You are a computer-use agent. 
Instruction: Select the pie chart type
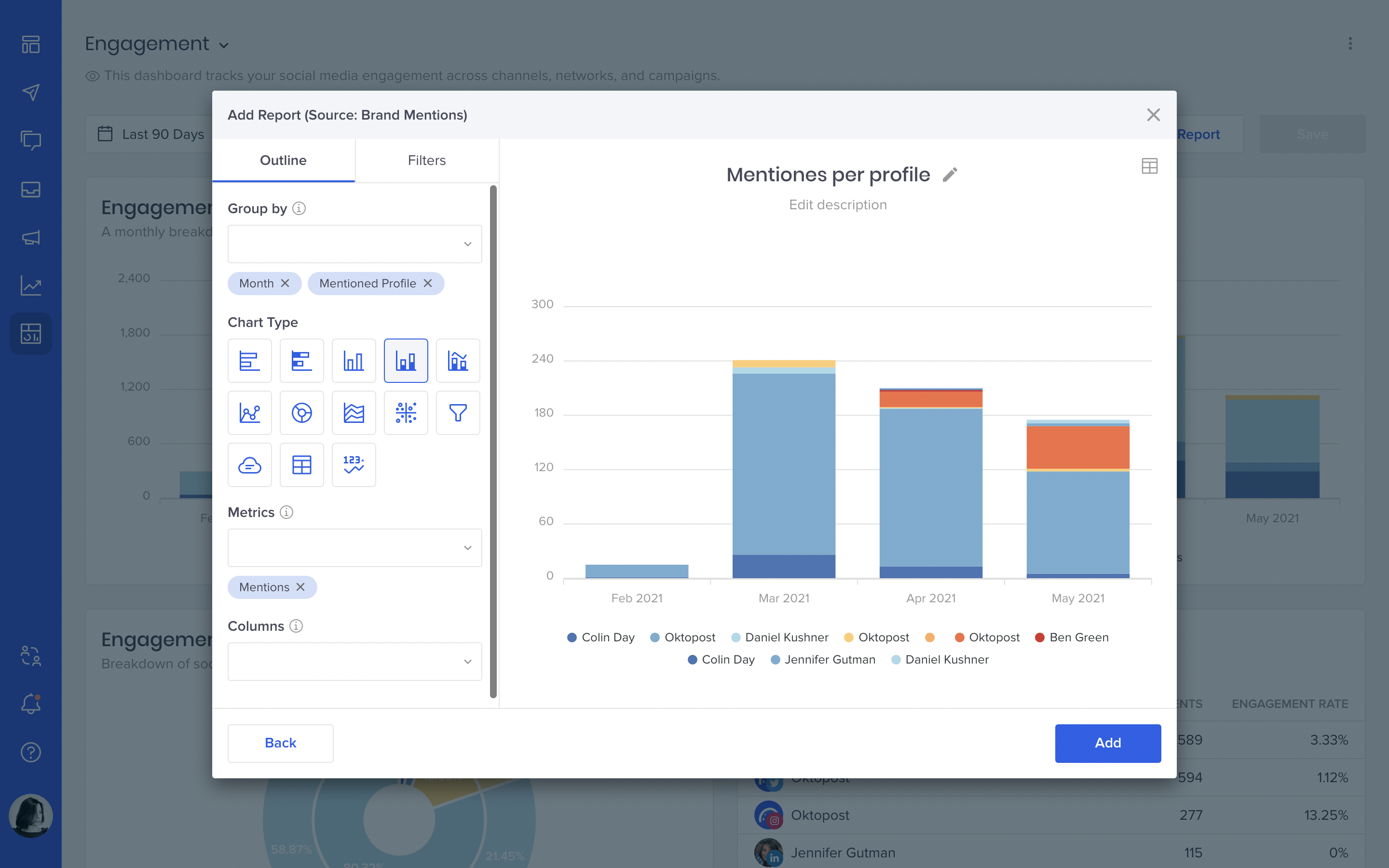pos(302,413)
